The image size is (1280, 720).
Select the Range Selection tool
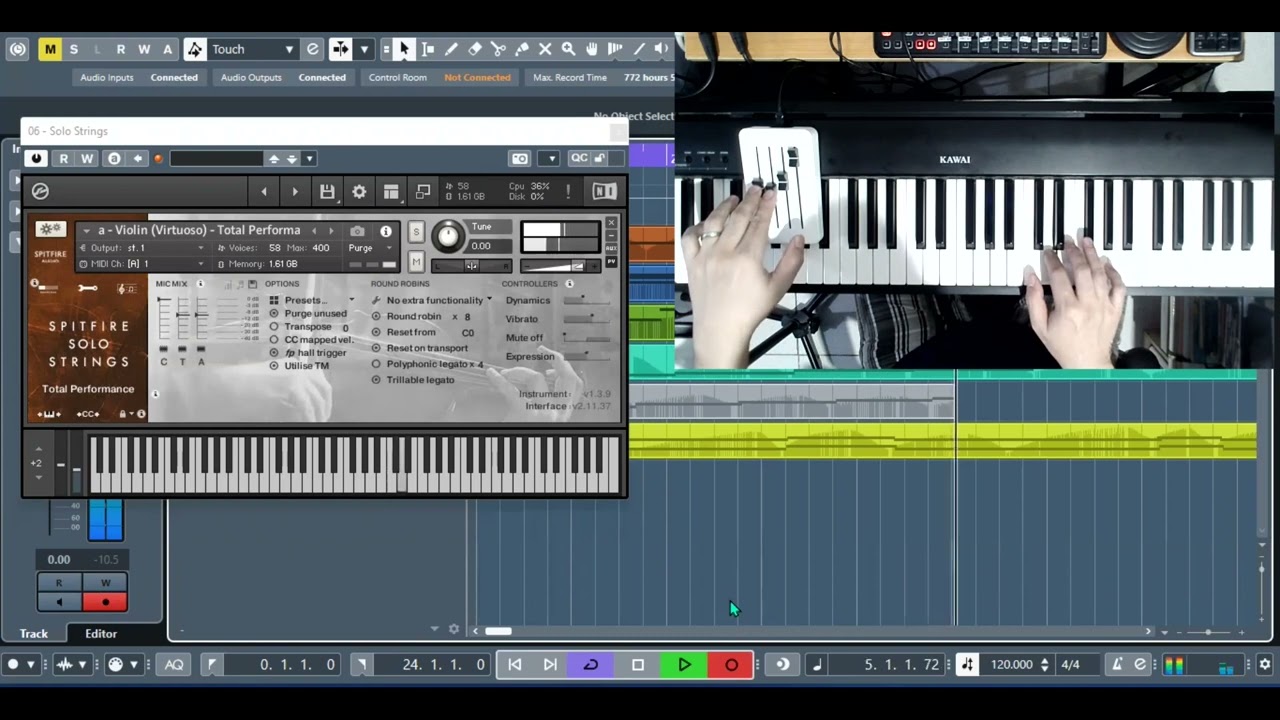(x=428, y=49)
